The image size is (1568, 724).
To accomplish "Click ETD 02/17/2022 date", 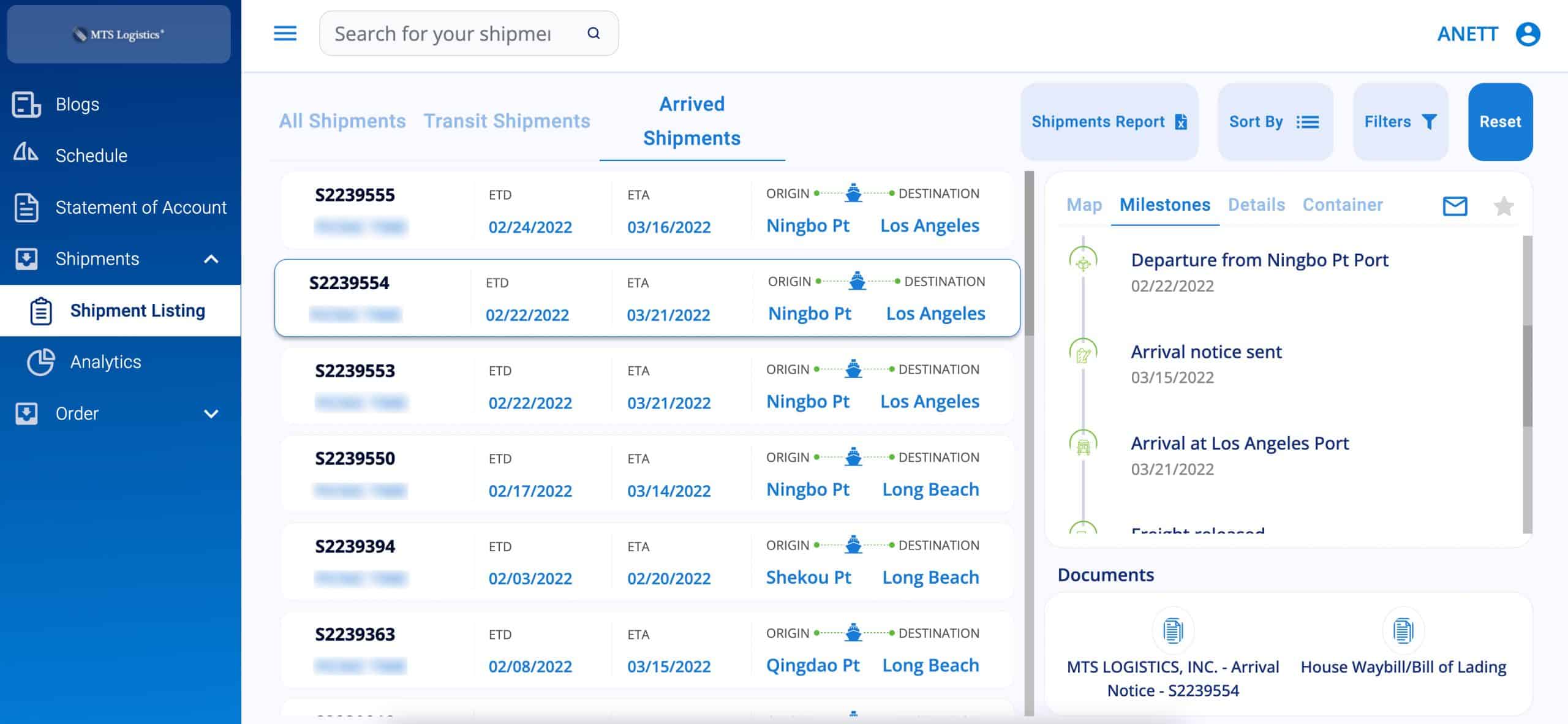I will [530, 491].
